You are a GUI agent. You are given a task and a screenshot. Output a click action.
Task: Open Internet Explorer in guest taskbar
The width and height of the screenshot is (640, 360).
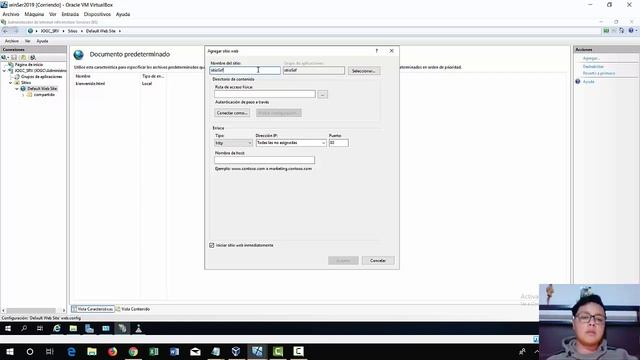[x=57, y=329]
